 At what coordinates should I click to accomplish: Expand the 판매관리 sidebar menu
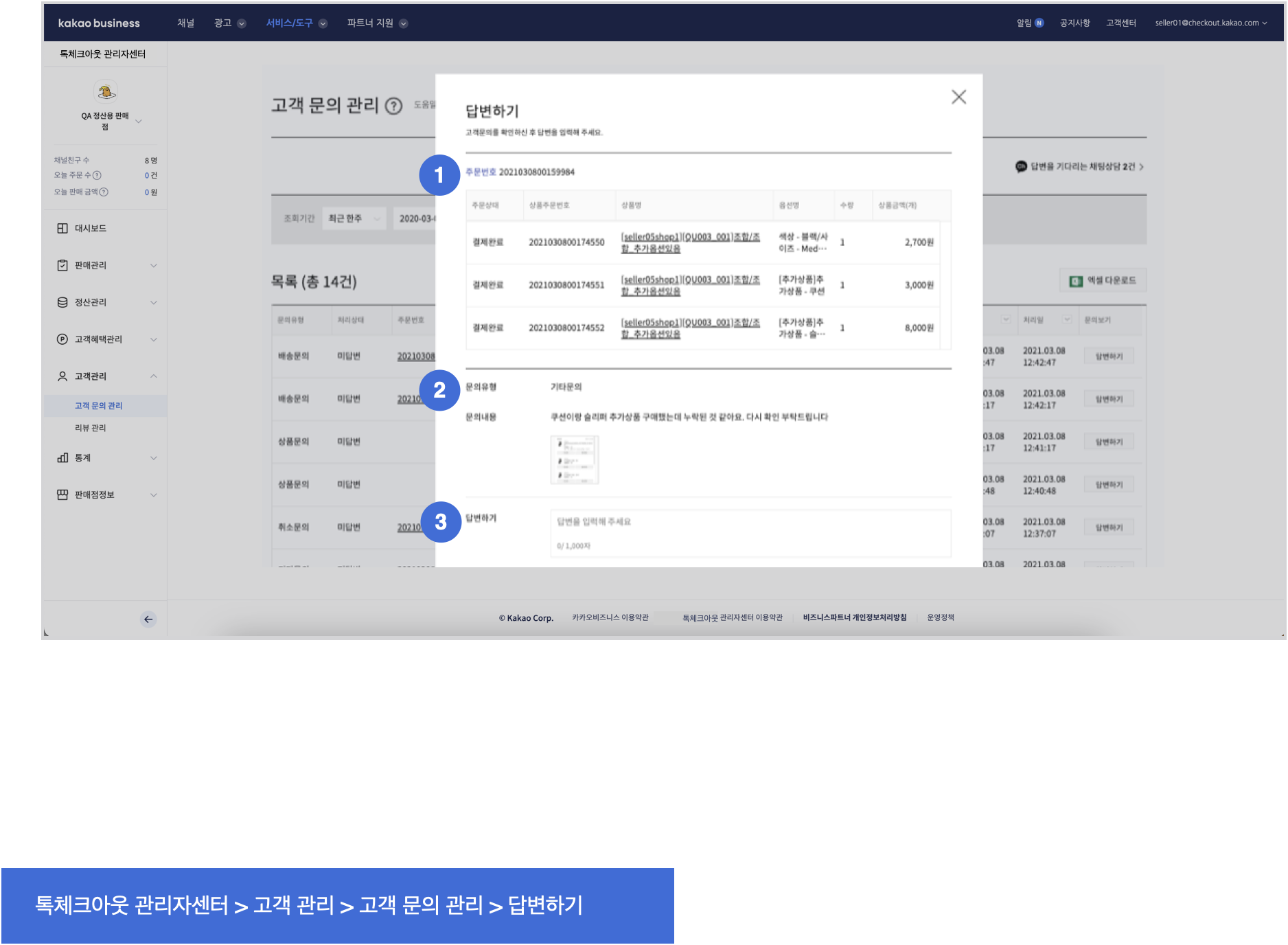(106, 265)
